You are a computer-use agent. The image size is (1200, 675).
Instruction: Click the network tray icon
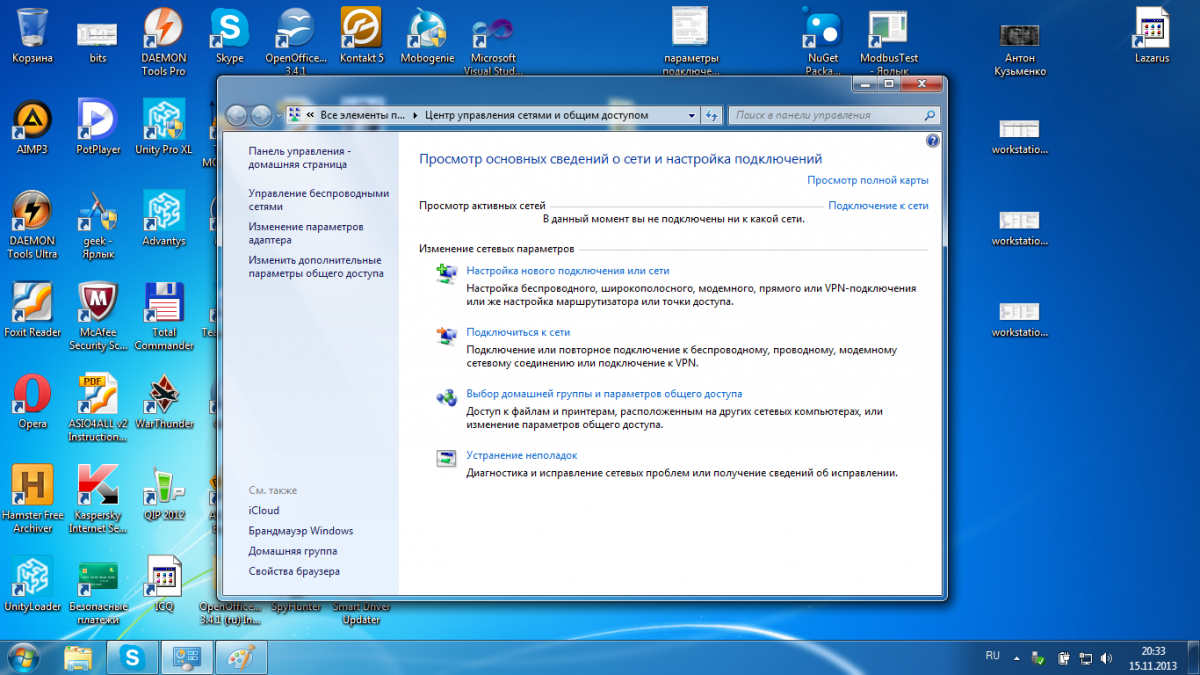click(x=1084, y=658)
